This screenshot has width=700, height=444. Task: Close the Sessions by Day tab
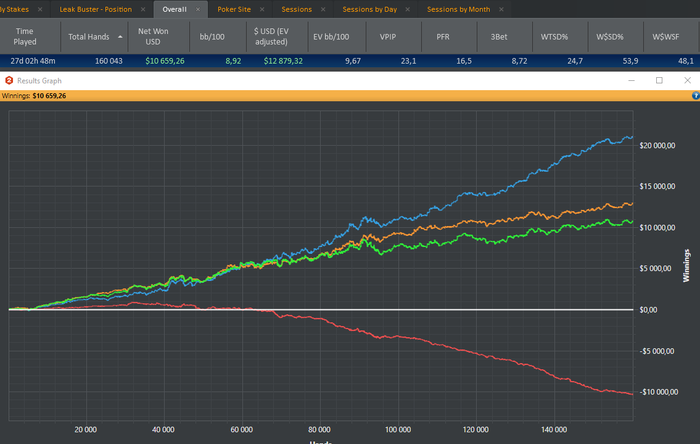408,9
